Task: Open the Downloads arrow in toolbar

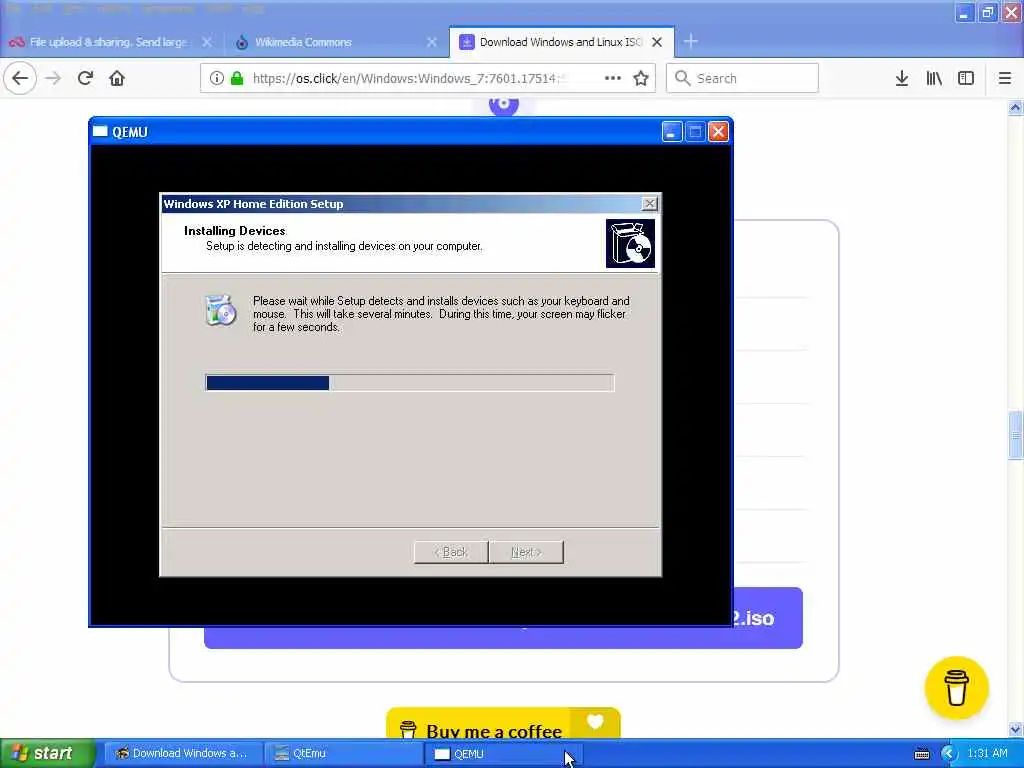Action: 901,78
